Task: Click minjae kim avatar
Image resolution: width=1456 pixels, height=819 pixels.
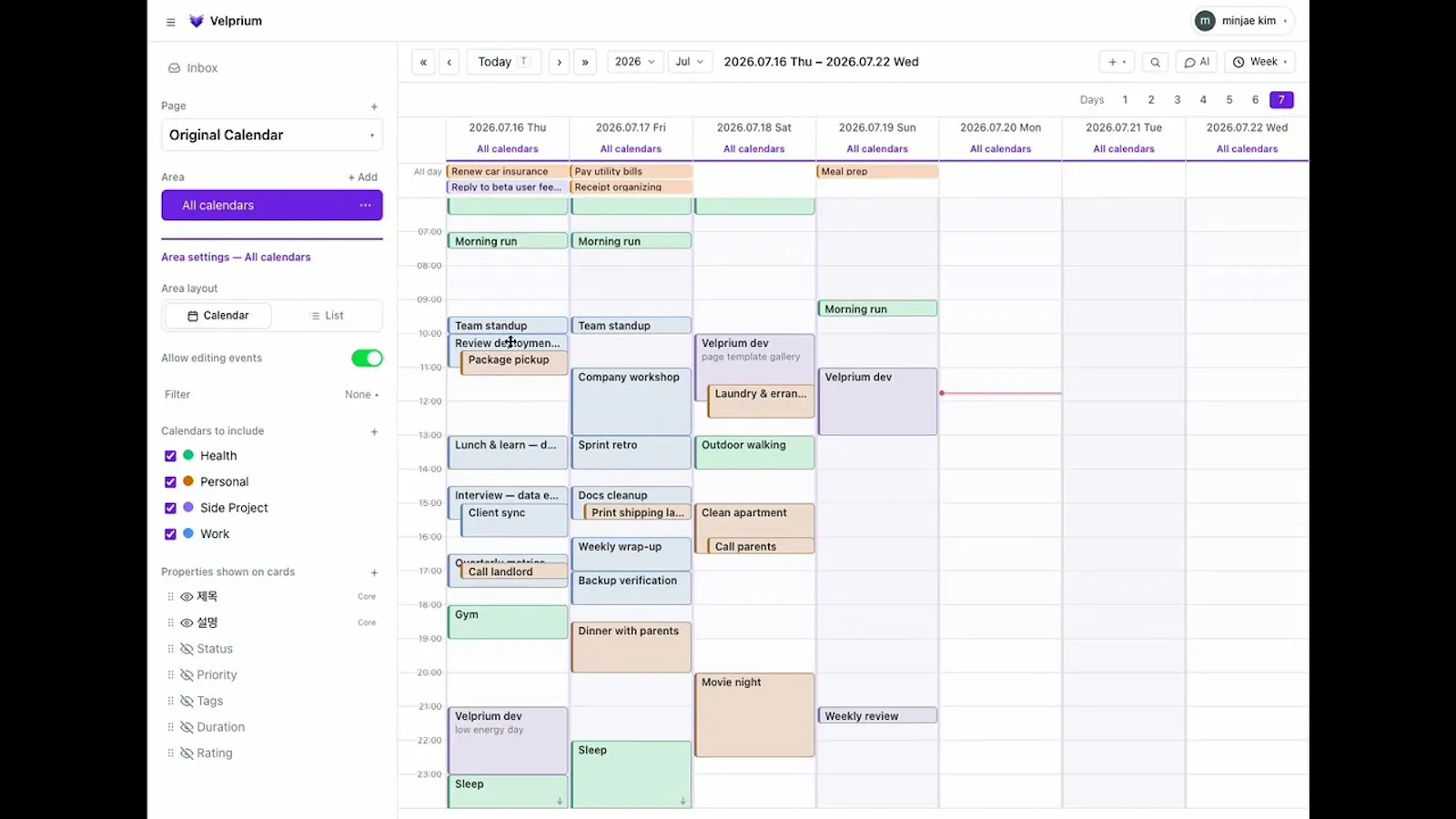Action: tap(1205, 21)
